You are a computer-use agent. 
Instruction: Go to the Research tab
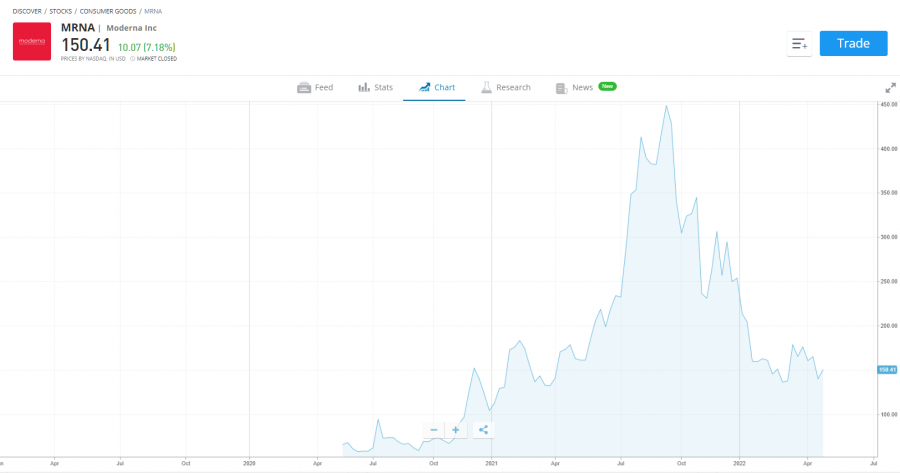(506, 87)
